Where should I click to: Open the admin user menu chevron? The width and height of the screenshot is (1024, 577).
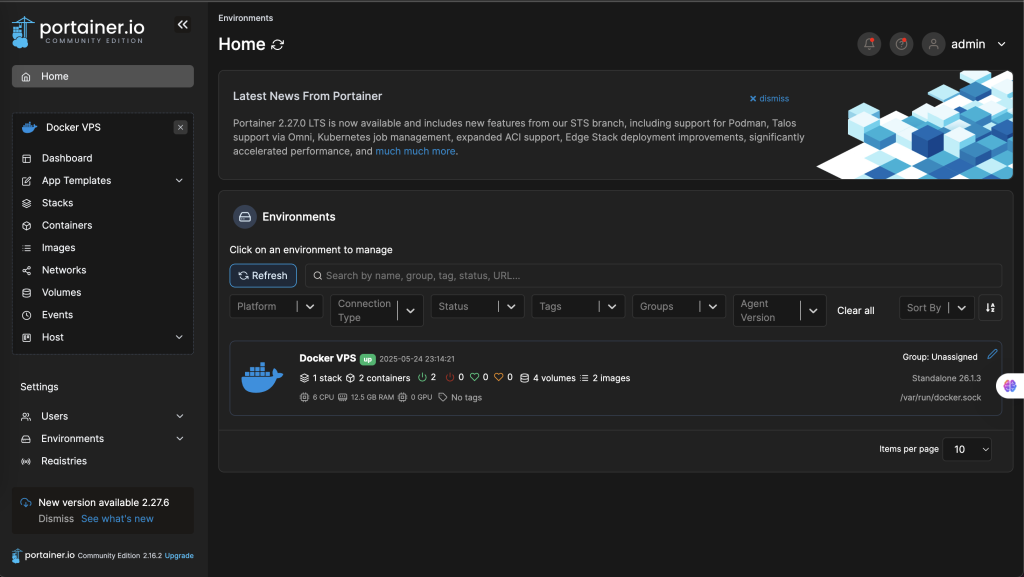coord(1001,44)
